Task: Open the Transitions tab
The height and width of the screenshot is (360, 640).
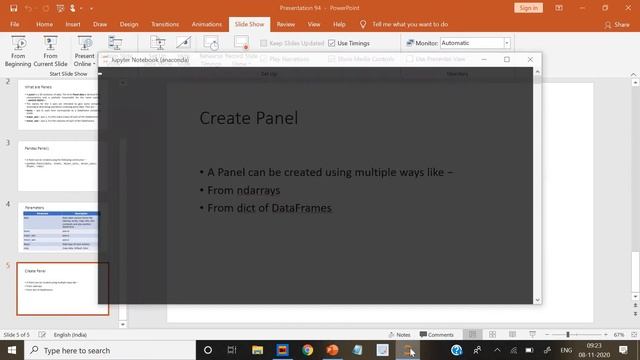Action: (x=165, y=24)
